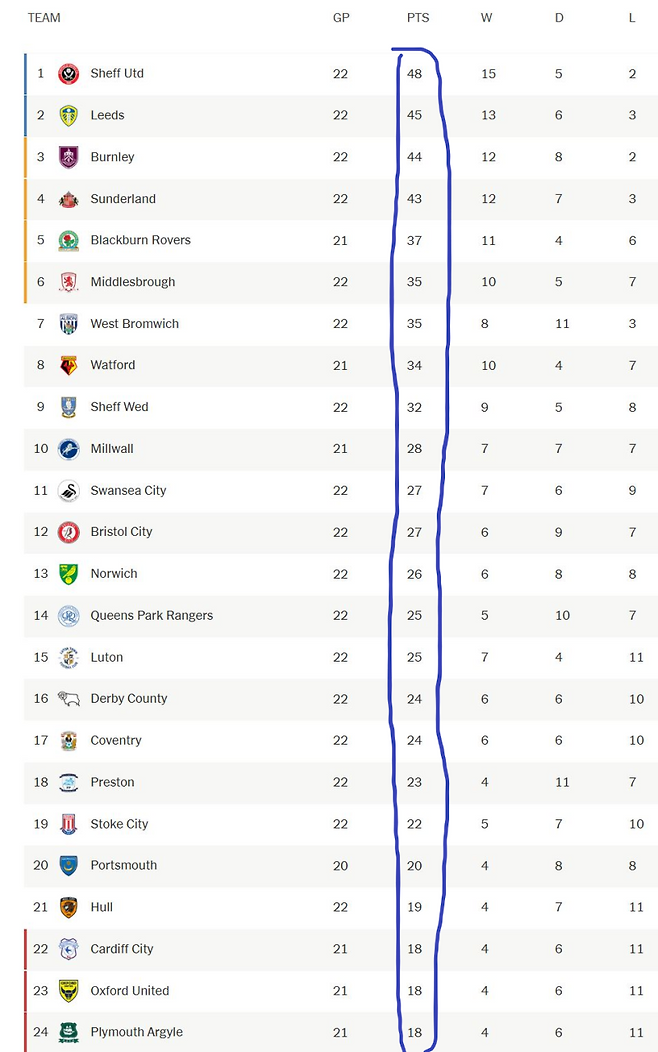This screenshot has height=1052, width=658.
Task: Click the W column header
Action: click(486, 18)
